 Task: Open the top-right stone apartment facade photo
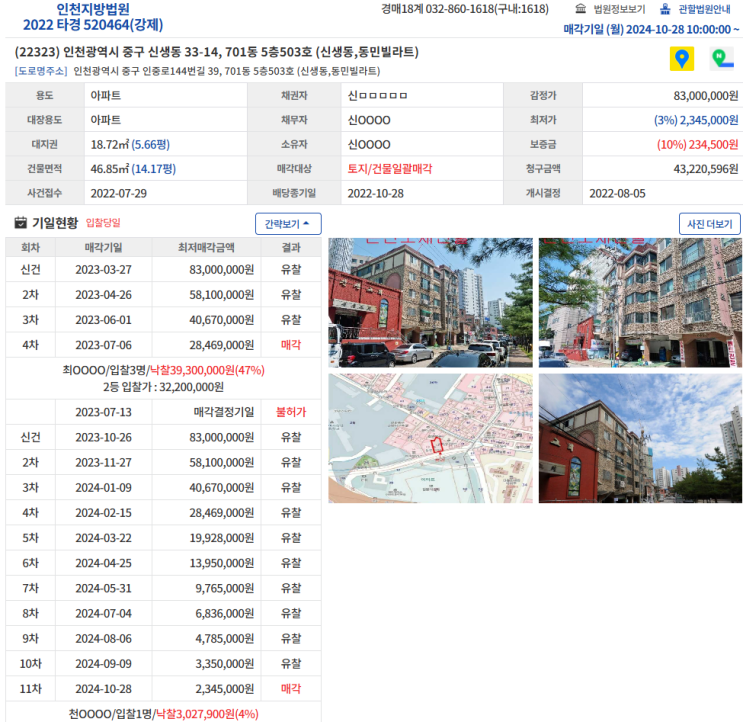pyautogui.click(x=641, y=302)
